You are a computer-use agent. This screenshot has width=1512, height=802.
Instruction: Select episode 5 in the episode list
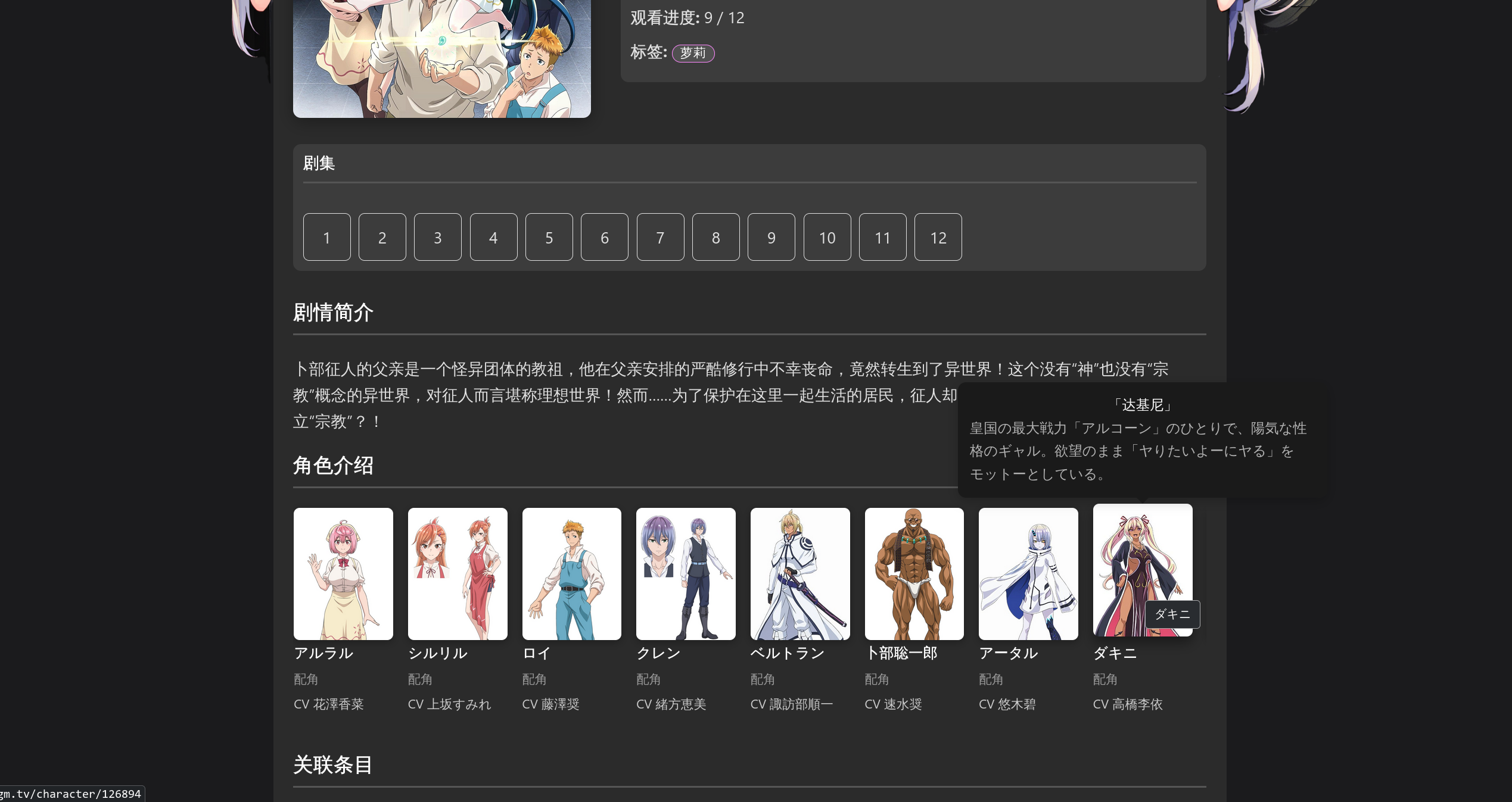click(x=549, y=237)
